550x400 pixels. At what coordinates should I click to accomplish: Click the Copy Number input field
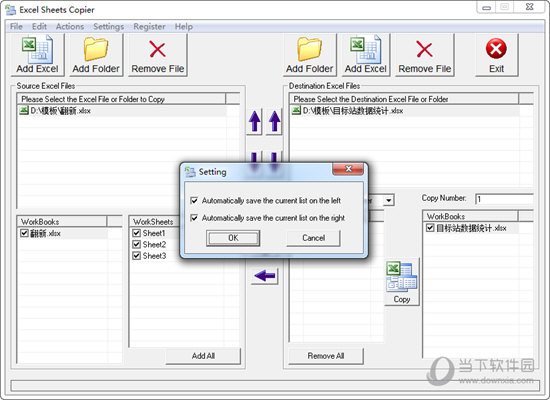coord(504,199)
